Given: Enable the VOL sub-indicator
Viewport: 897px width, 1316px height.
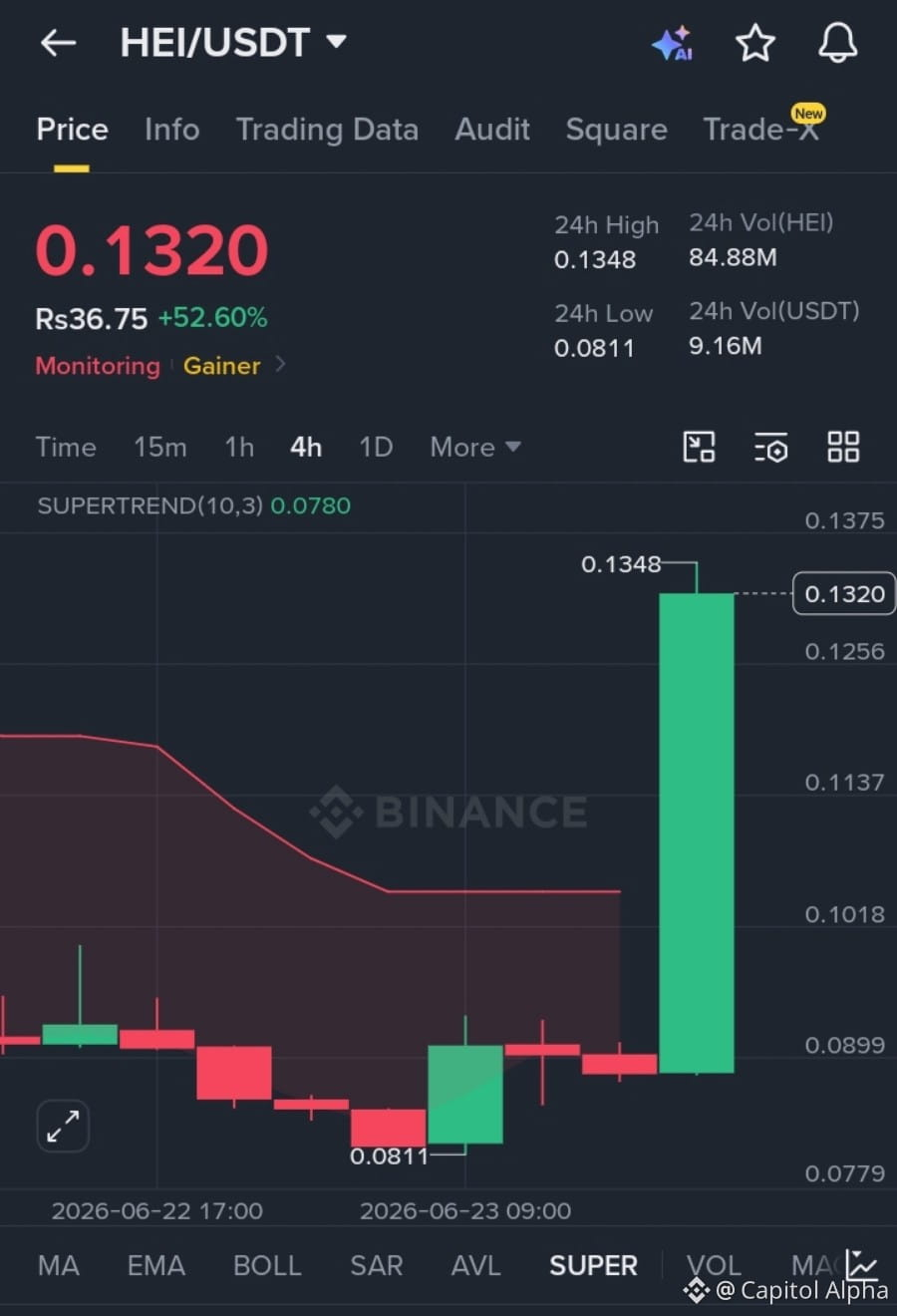Looking at the screenshot, I should (x=714, y=1264).
